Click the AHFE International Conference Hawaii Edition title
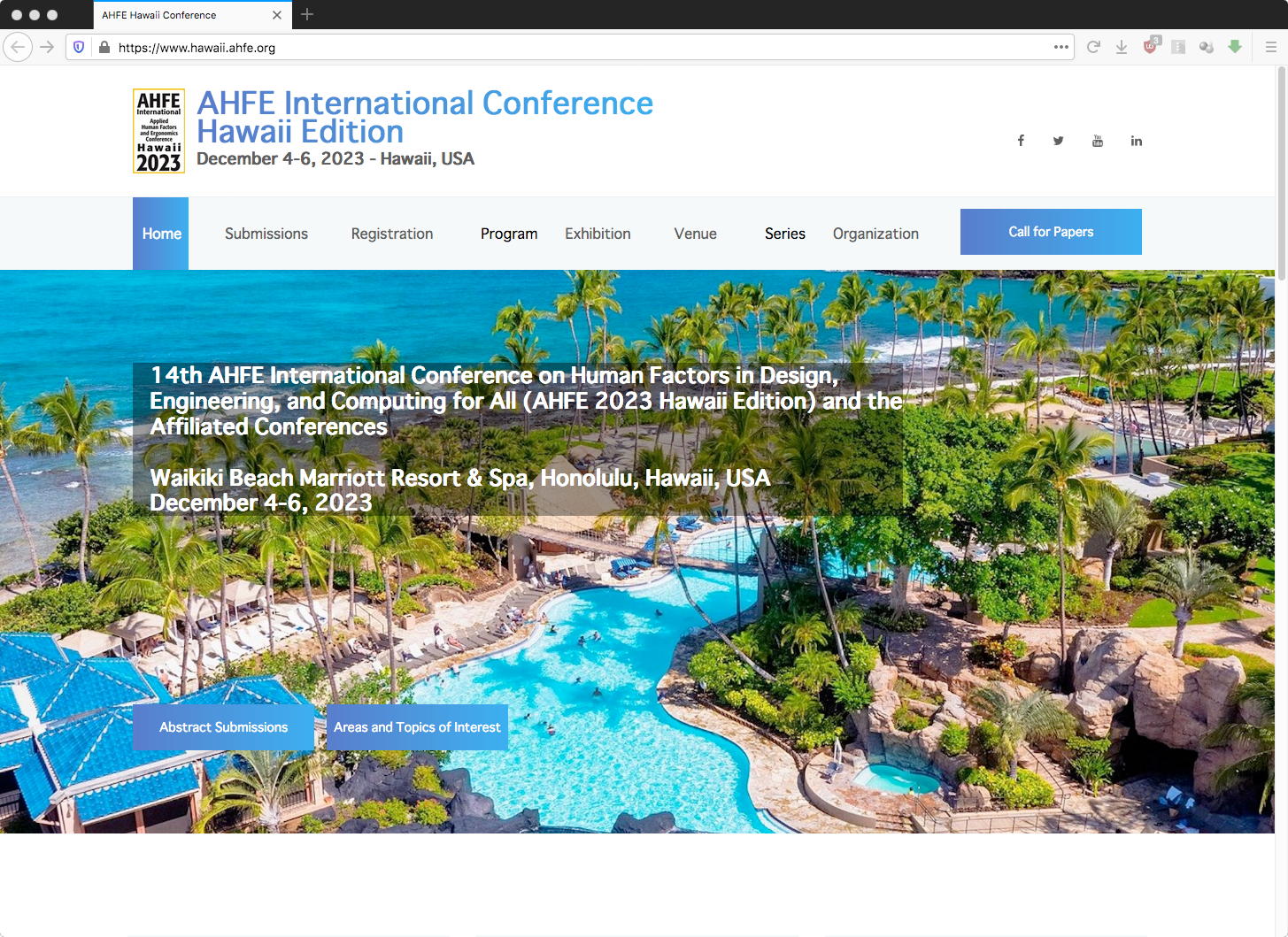 click(425, 118)
